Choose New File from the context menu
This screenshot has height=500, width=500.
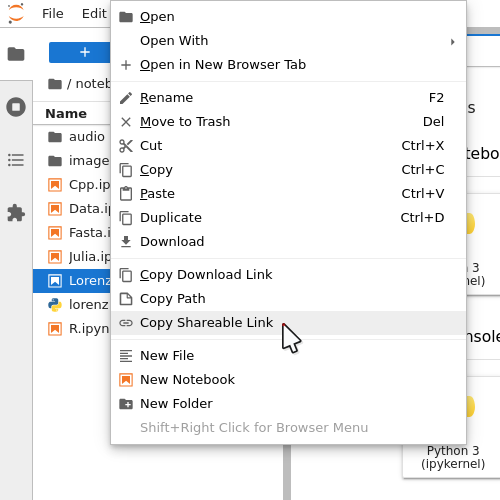tap(288, 356)
